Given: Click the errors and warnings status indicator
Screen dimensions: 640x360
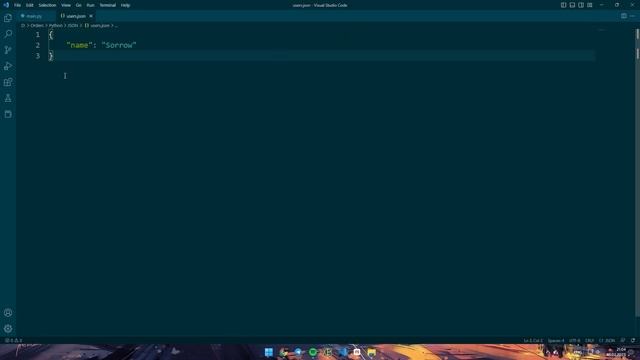Looking at the screenshot, I should click(x=13, y=340).
